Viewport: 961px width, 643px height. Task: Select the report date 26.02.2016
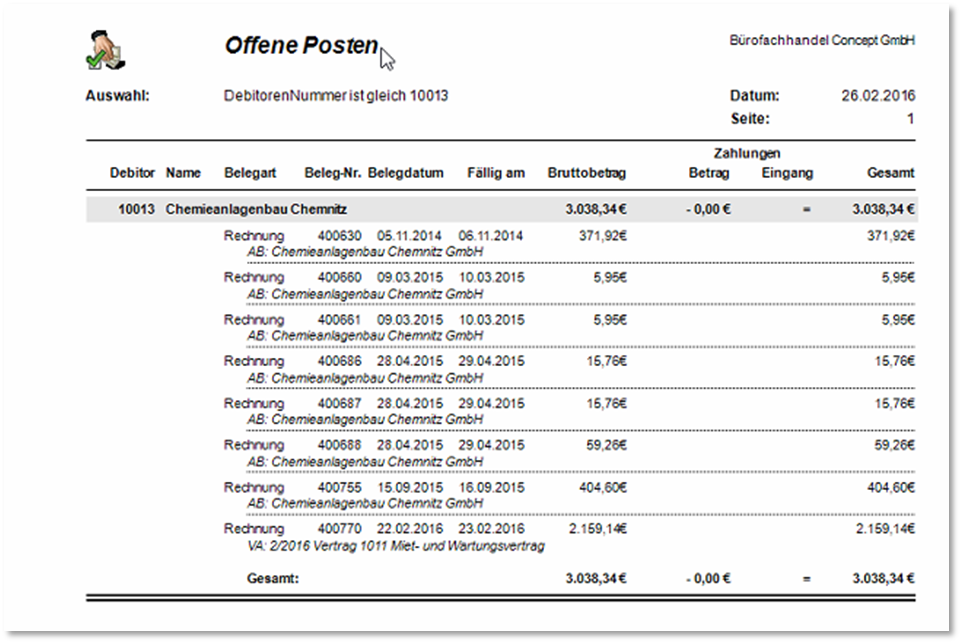click(x=877, y=97)
